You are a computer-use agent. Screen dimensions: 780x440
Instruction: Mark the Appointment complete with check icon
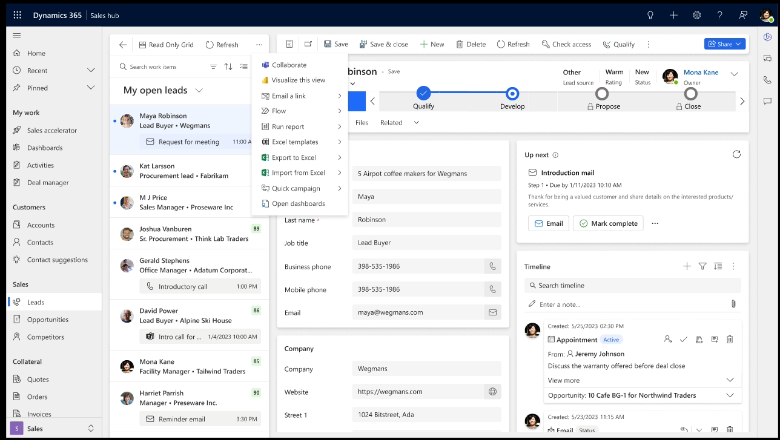pyautogui.click(x=683, y=340)
